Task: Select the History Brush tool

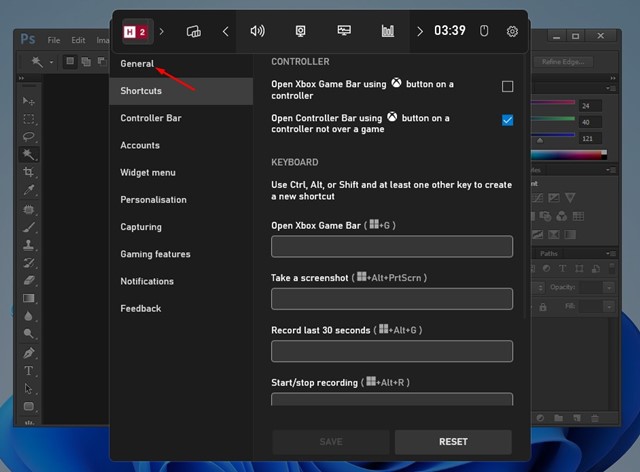Action: click(x=29, y=263)
